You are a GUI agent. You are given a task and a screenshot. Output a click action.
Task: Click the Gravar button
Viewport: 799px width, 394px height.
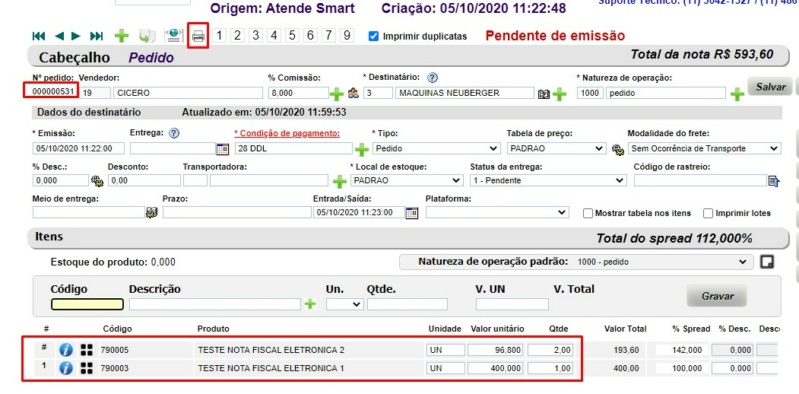[x=717, y=296]
